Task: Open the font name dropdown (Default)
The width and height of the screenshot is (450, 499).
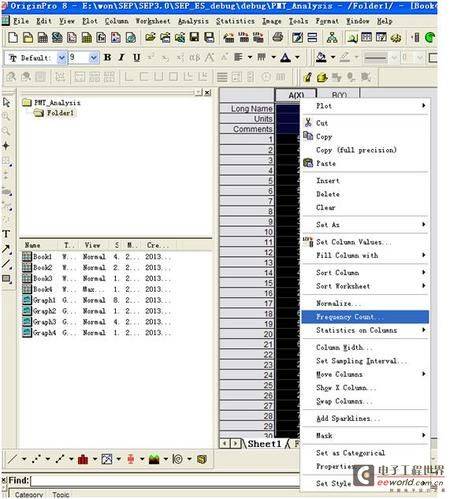Action: tap(61, 58)
